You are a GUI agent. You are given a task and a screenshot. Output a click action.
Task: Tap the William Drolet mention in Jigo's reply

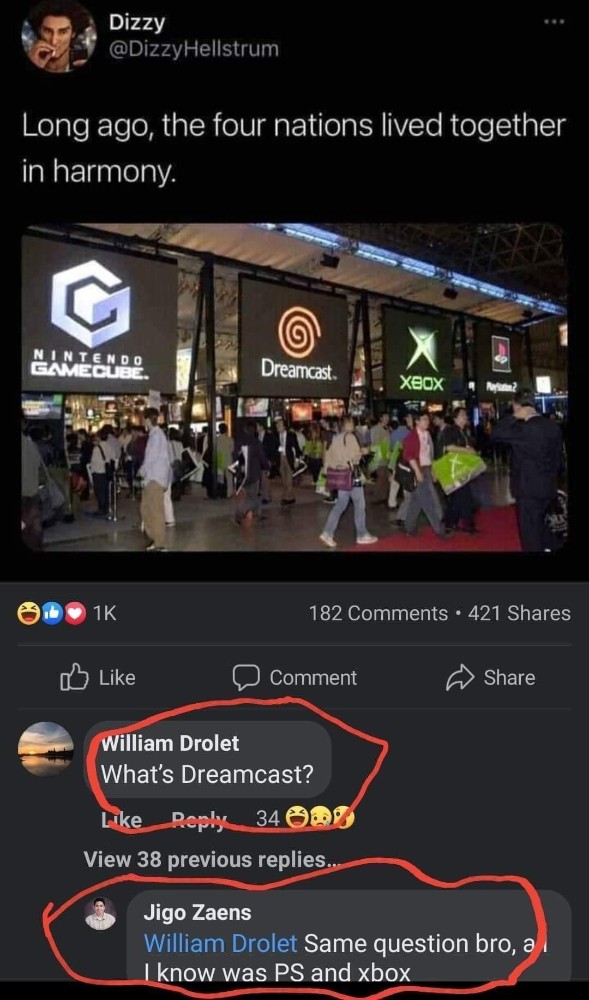pos(221,943)
